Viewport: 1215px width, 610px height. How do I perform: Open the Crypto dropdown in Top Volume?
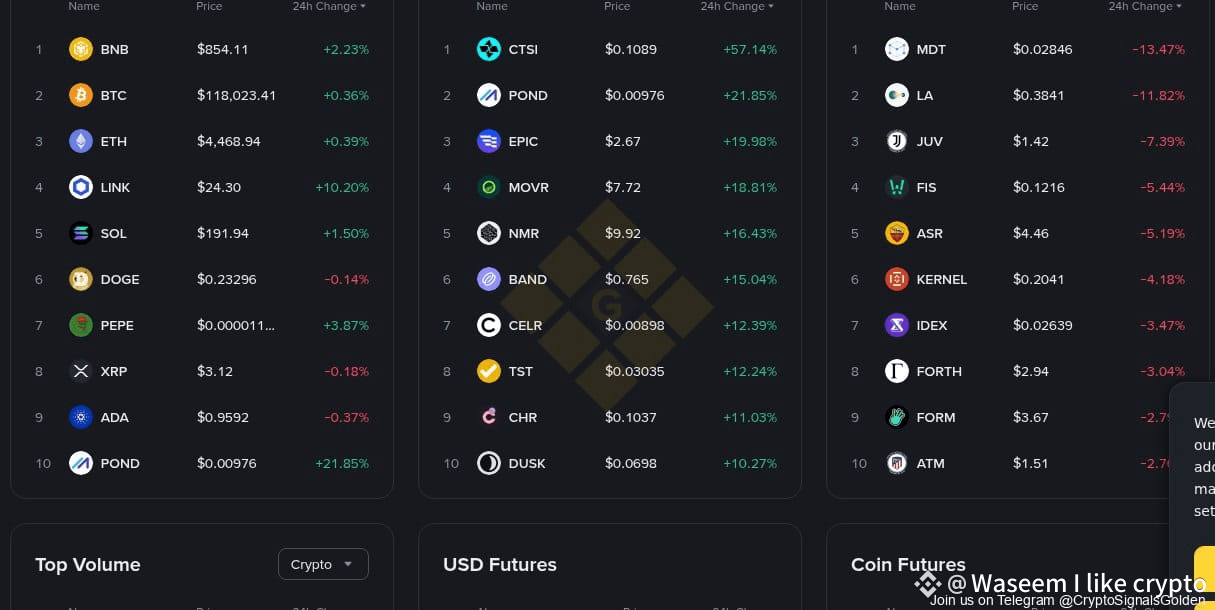pos(323,564)
